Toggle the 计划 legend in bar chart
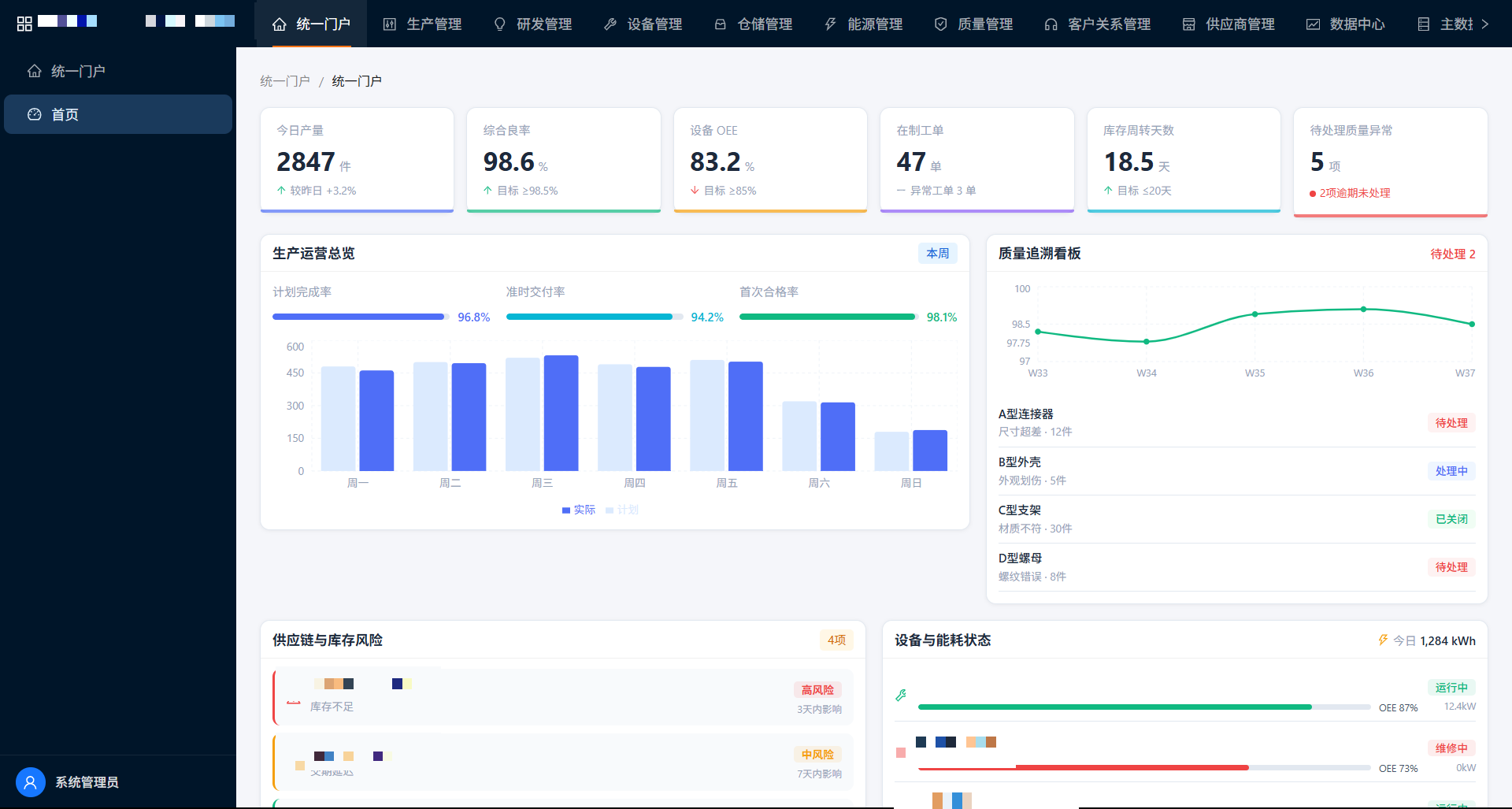Viewport: 1512px width, 809px height. point(622,510)
